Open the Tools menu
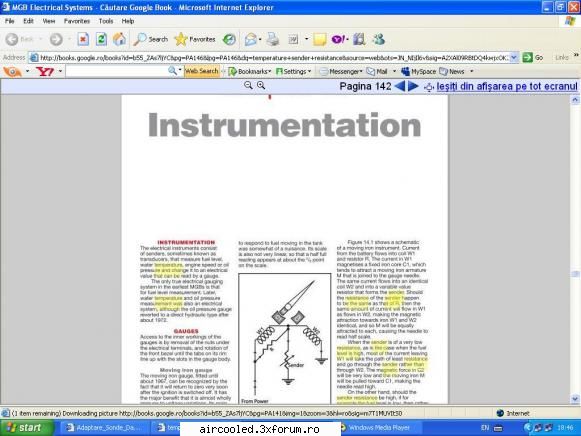Image resolution: width=581 pixels, height=436 pixels. pos(106,21)
